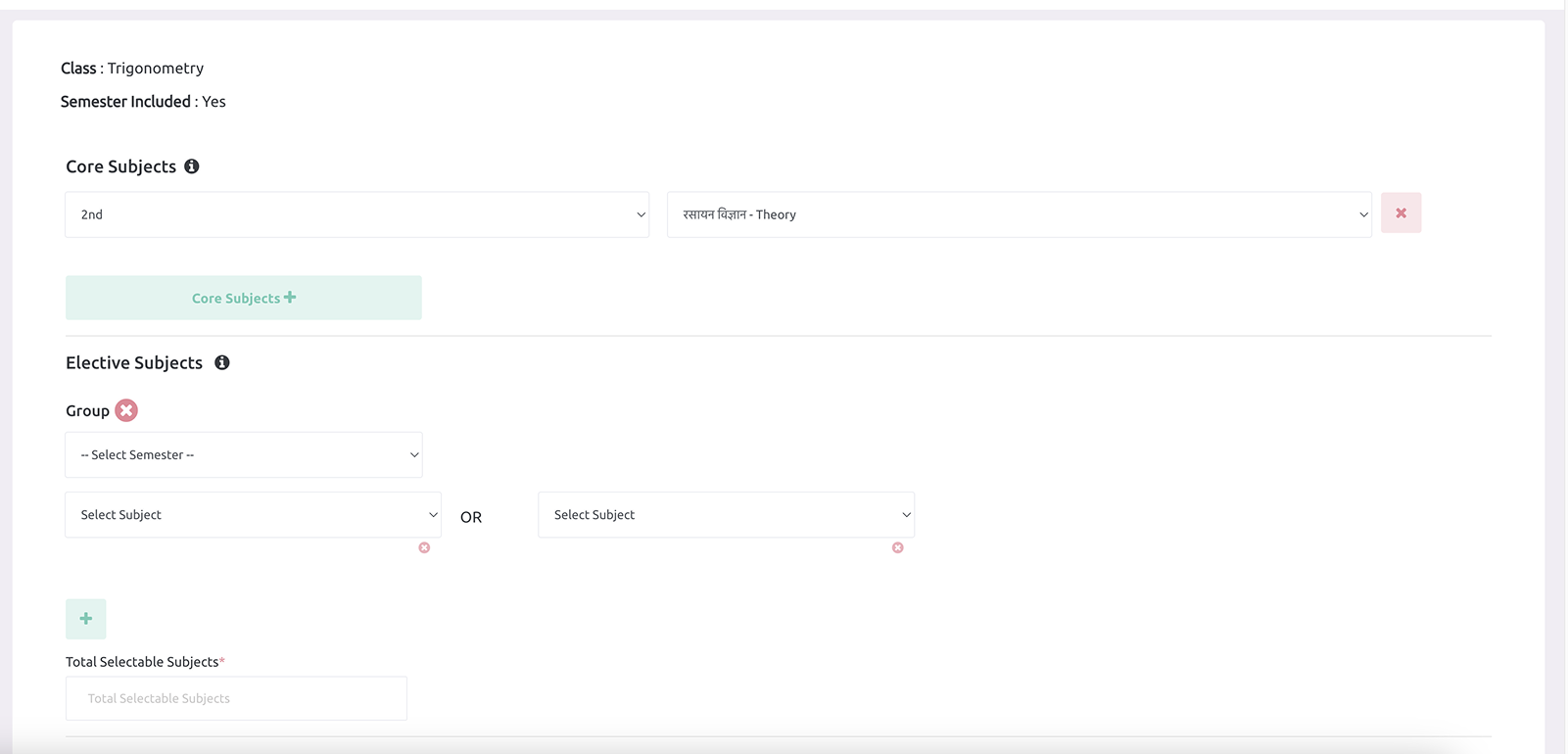
Task: Click the Total Selectable Subjects field label
Action: pos(142,662)
